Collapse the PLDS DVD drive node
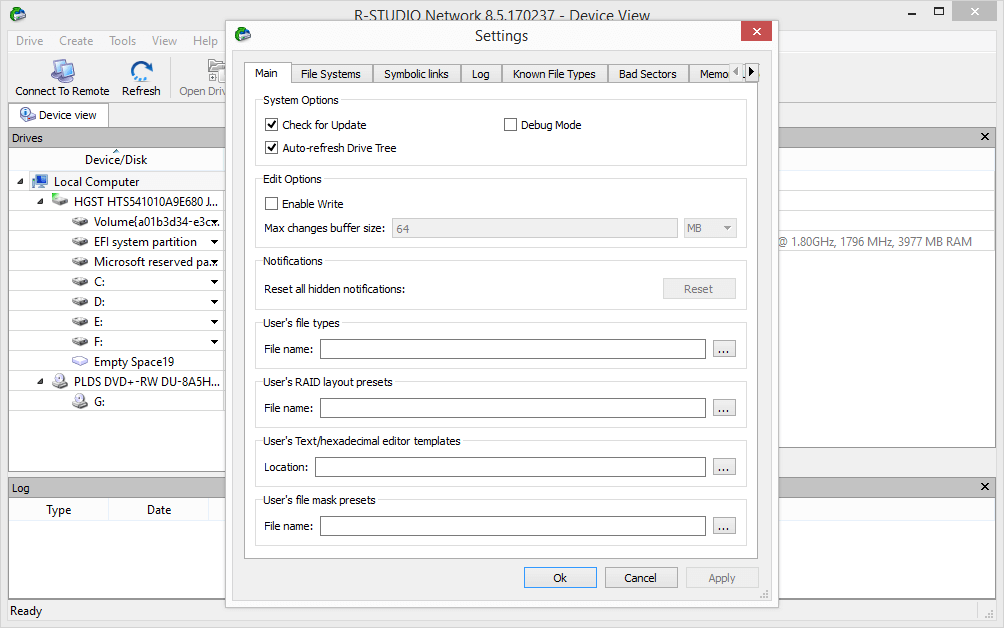This screenshot has width=1004, height=628. 40,382
